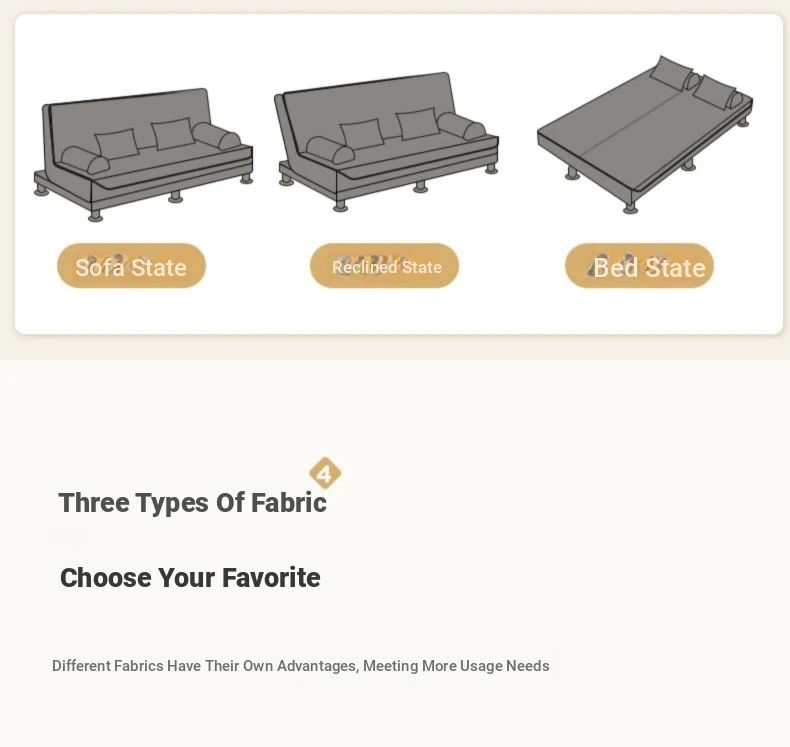Choose the Reclined State button
790x747 pixels.
385,266
